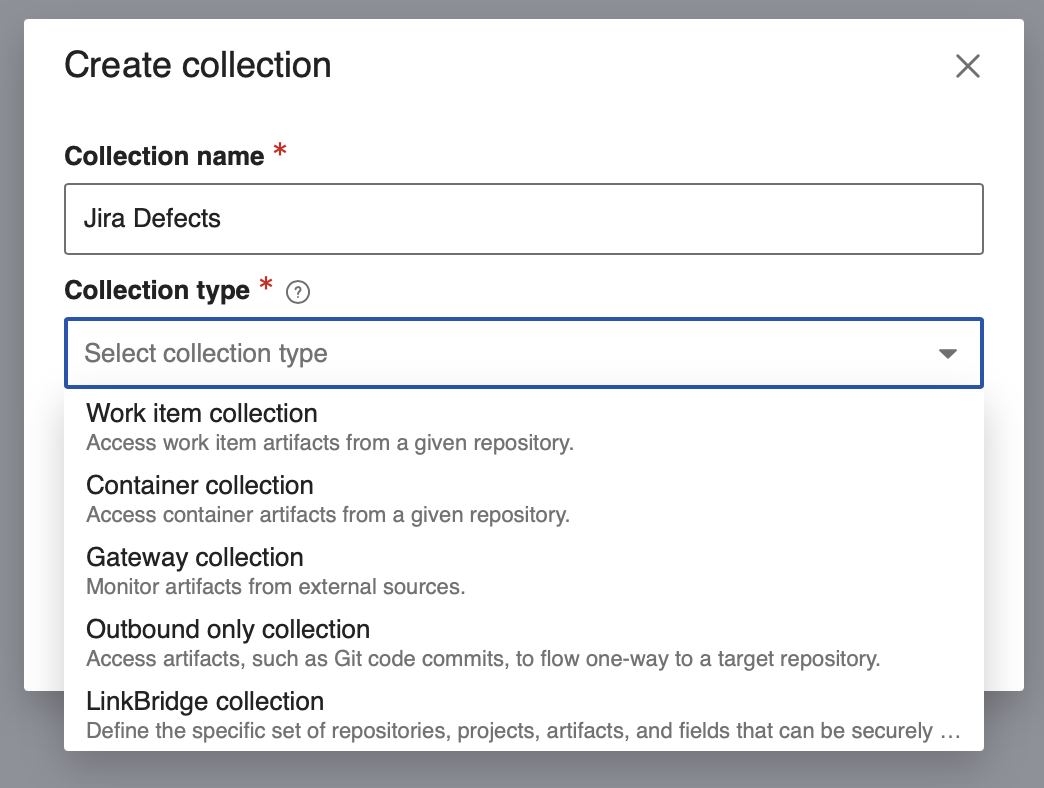Open the Collection type help tooltip

click(x=297, y=291)
